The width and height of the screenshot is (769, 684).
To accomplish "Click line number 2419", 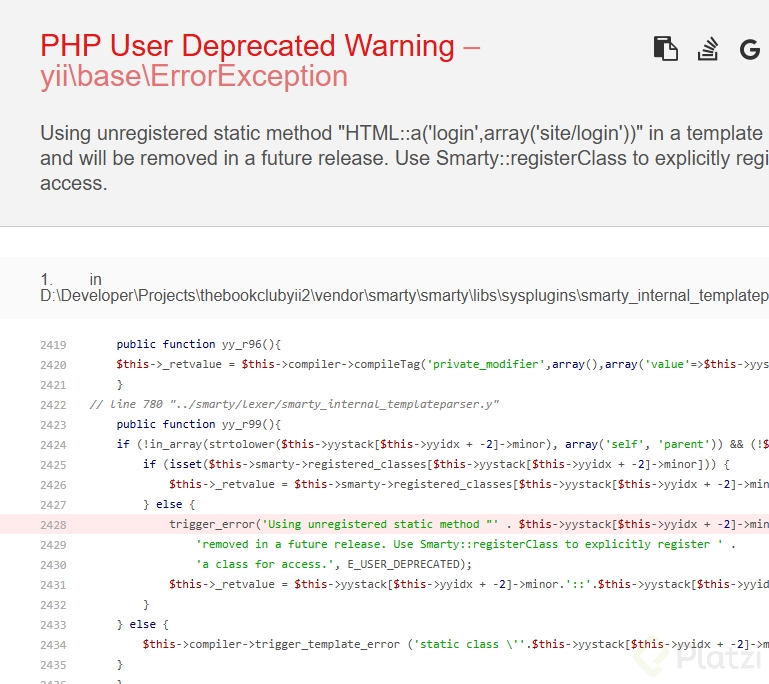I will [x=53, y=345].
